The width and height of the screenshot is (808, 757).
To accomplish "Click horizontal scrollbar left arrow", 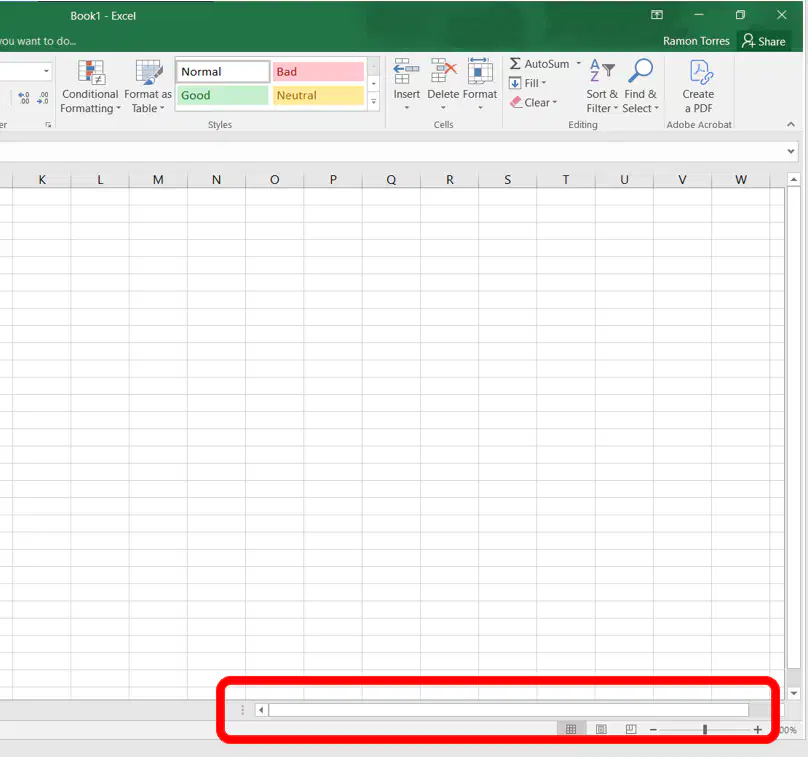I will coord(261,710).
